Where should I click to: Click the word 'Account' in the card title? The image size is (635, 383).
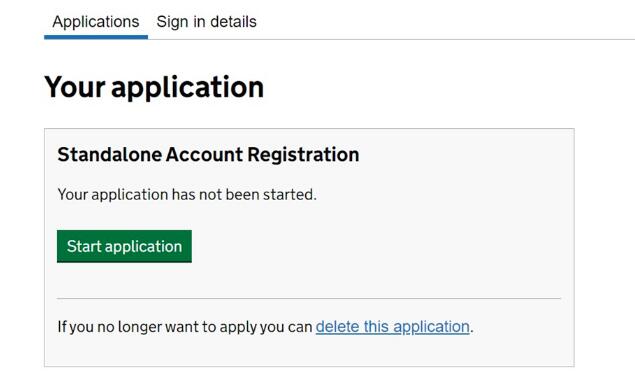click(x=204, y=154)
